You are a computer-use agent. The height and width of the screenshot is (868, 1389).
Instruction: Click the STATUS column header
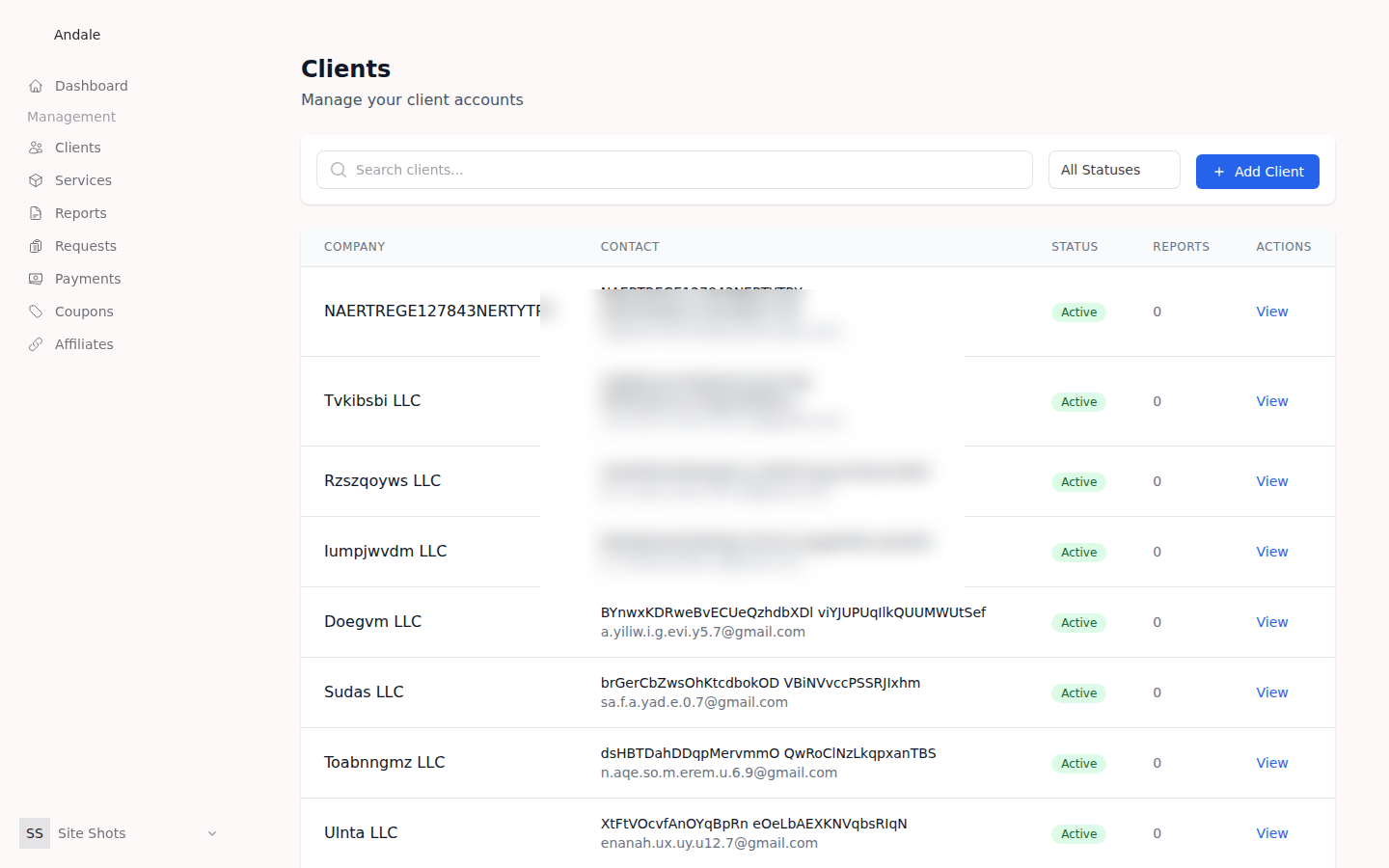click(x=1075, y=247)
